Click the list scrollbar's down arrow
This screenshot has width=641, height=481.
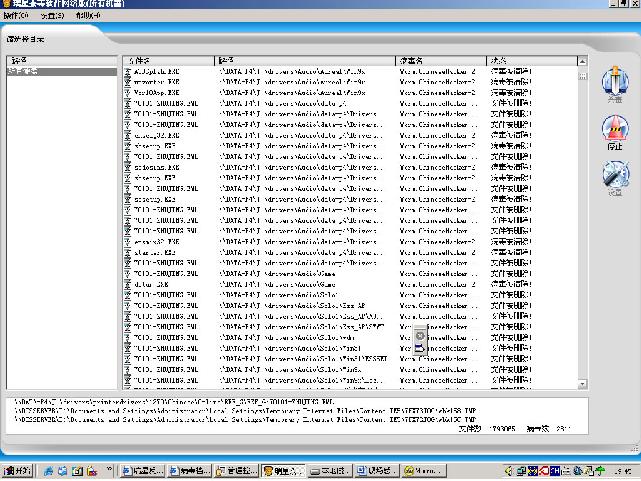pyautogui.click(x=582, y=384)
